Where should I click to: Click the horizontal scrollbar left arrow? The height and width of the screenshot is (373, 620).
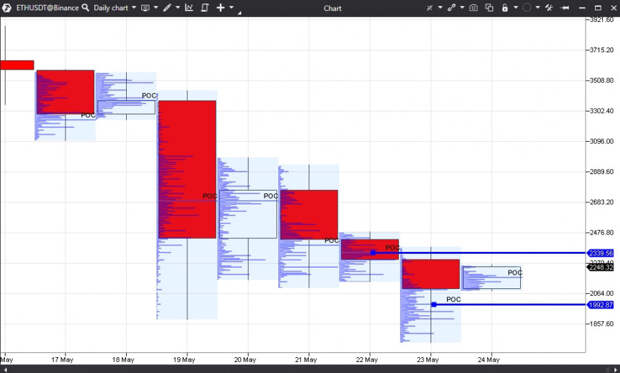pyautogui.click(x=5, y=369)
